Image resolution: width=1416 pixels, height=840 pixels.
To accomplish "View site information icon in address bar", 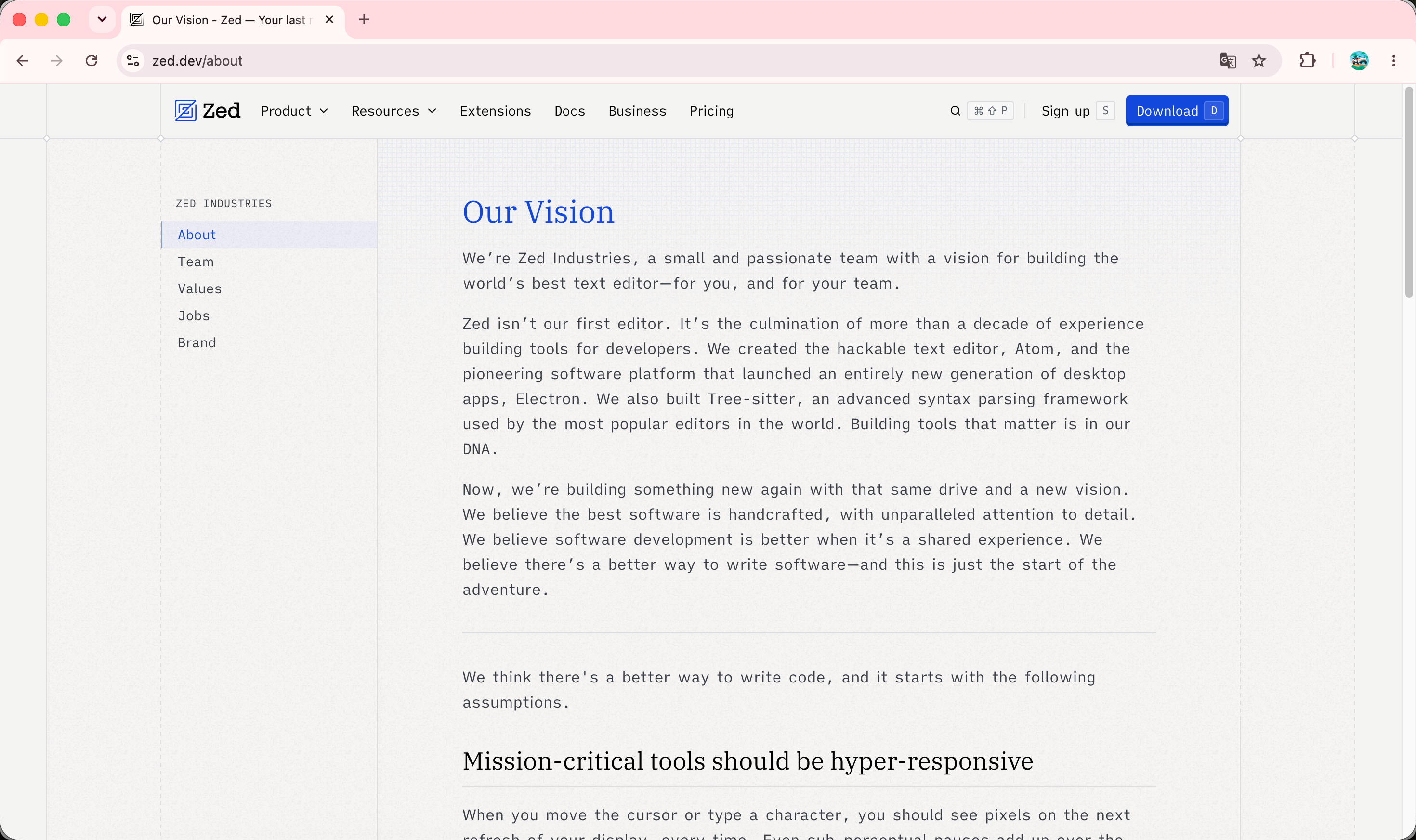I will click(x=133, y=61).
